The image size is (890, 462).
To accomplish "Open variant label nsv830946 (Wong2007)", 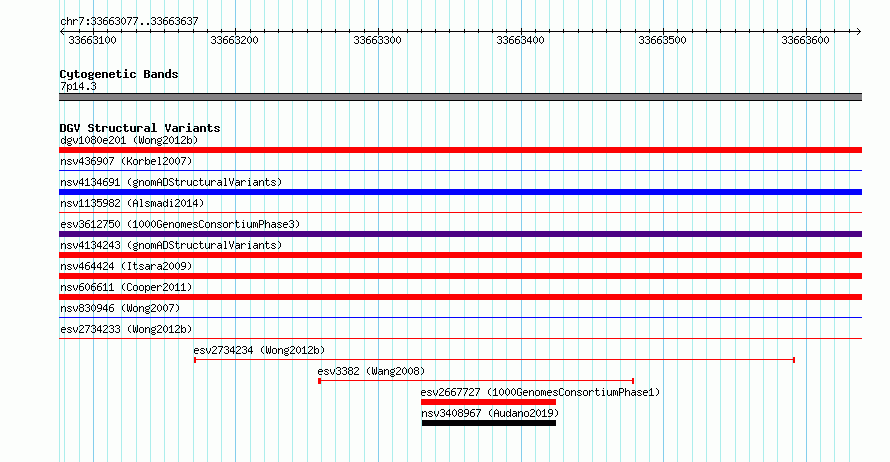I will point(120,308).
